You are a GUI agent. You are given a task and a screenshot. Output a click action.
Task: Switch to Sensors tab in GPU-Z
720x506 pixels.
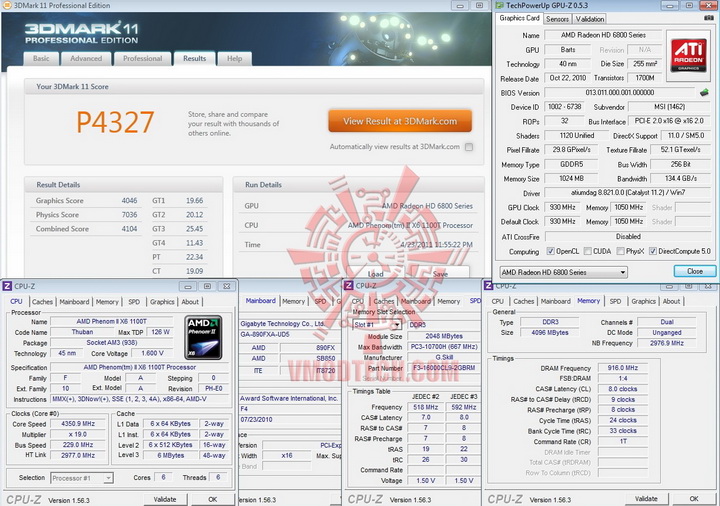click(x=557, y=19)
